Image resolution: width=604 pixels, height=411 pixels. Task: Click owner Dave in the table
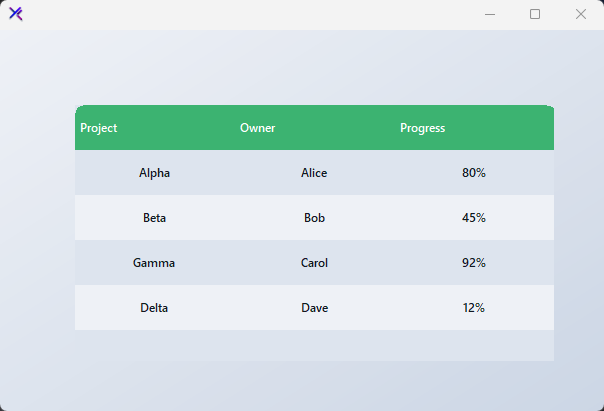(x=314, y=308)
